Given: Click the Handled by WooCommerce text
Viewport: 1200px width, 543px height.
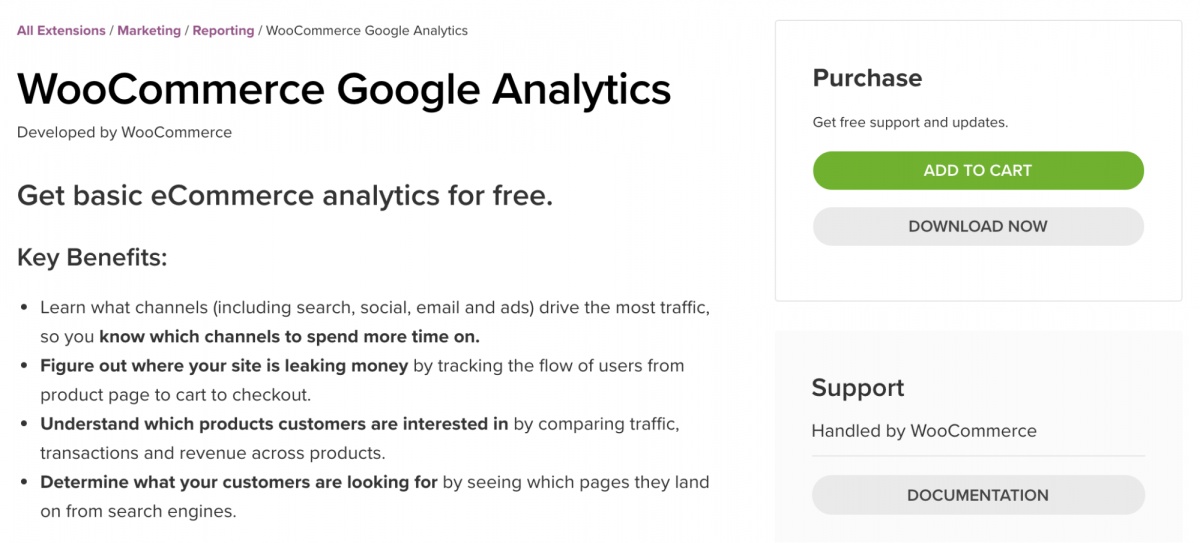Looking at the screenshot, I should coord(923,431).
